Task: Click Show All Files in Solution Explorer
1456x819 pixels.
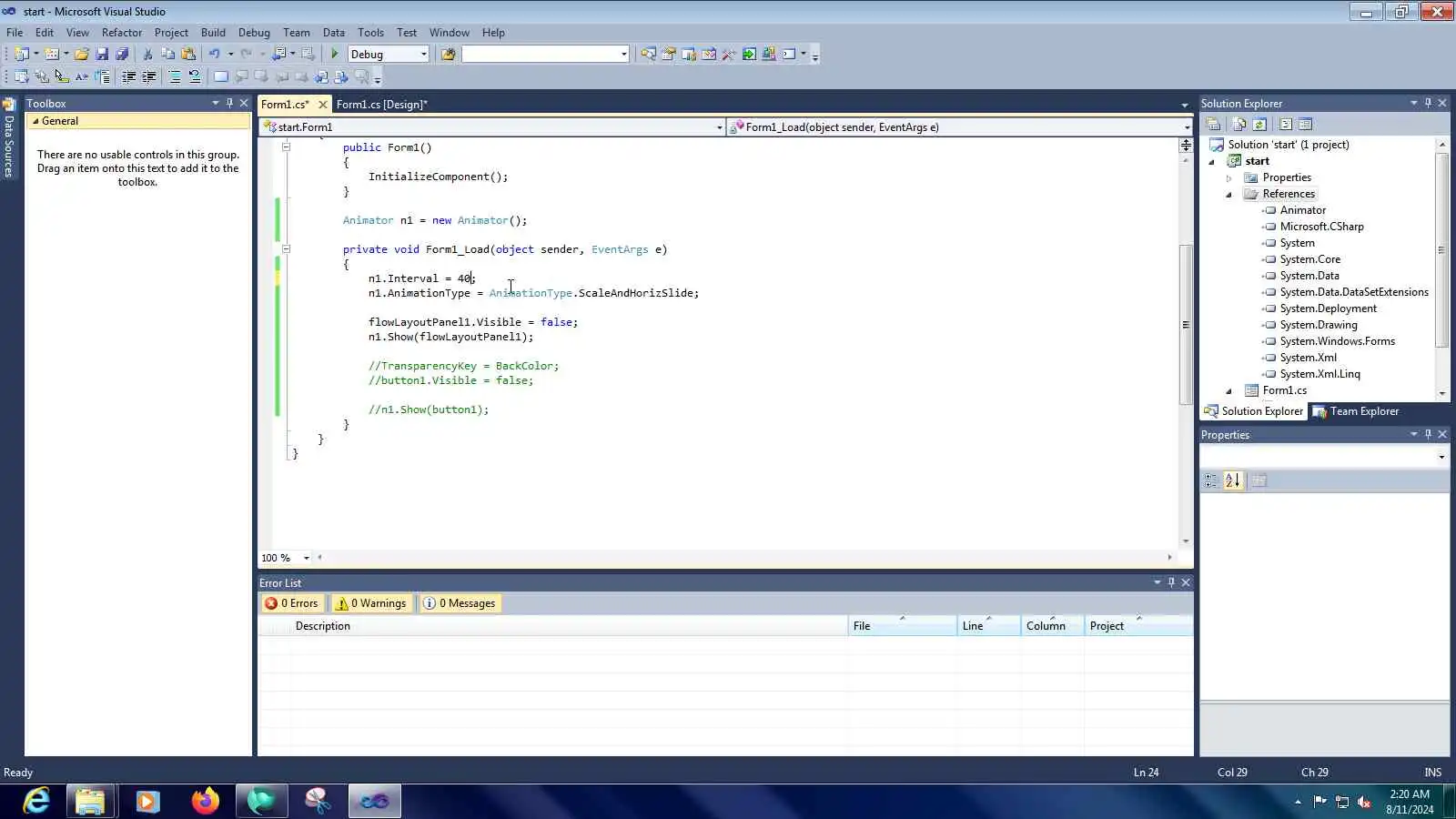Action: [x=1239, y=125]
